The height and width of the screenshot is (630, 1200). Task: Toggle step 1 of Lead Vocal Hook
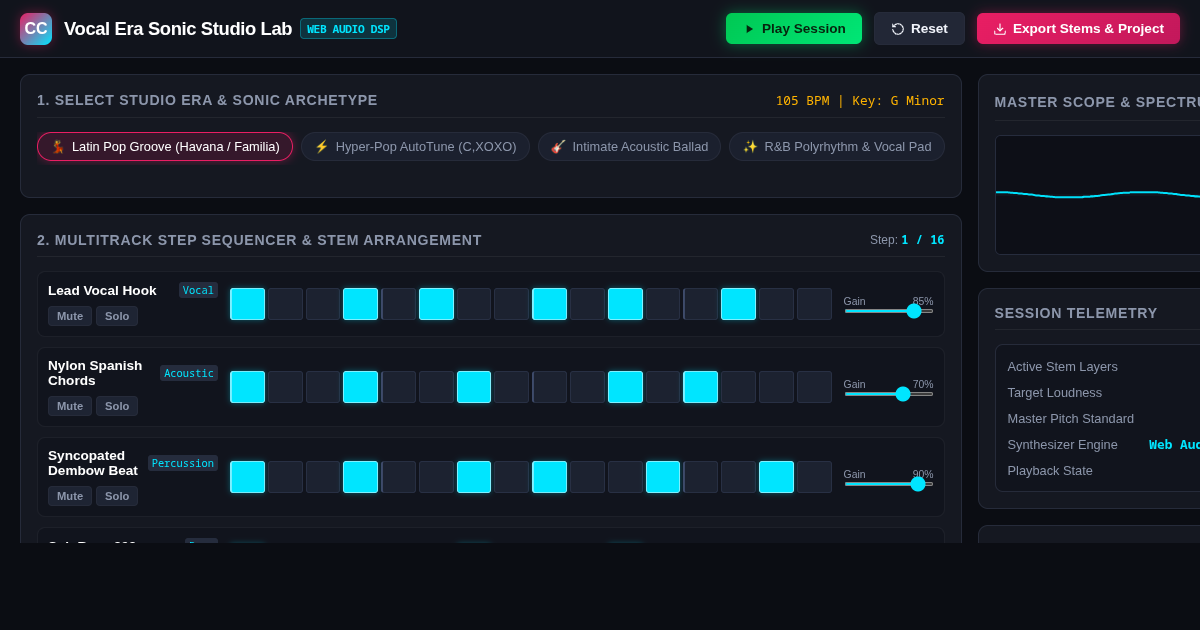tap(248, 304)
